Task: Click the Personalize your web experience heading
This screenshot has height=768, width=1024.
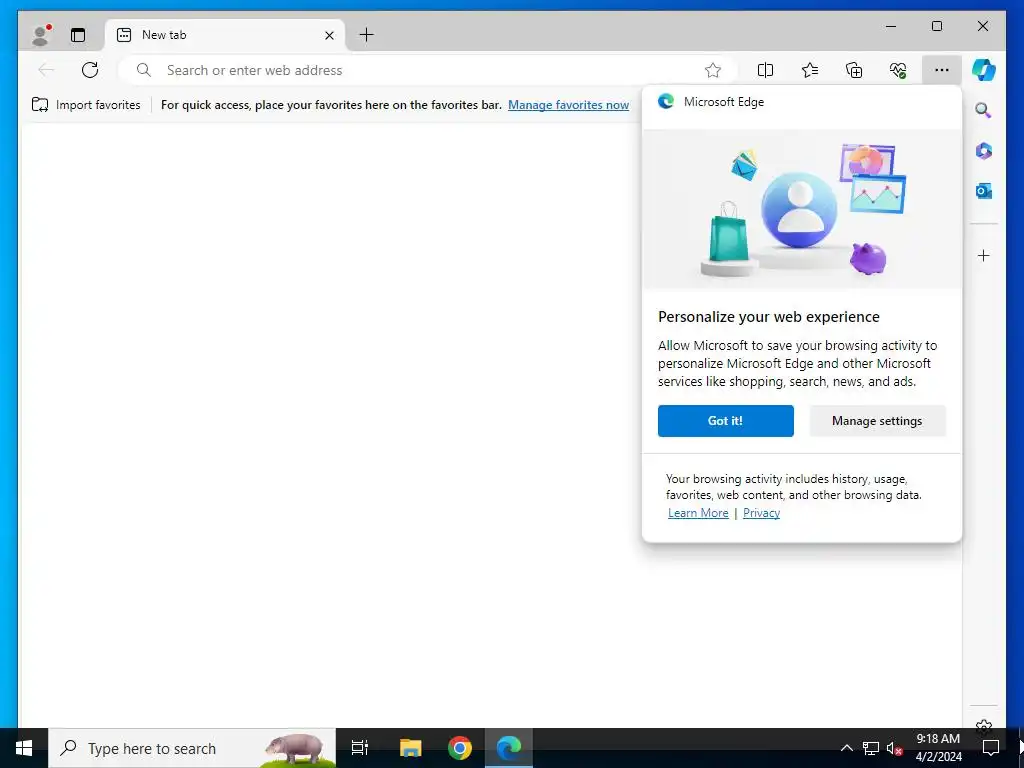Action: [x=769, y=317]
